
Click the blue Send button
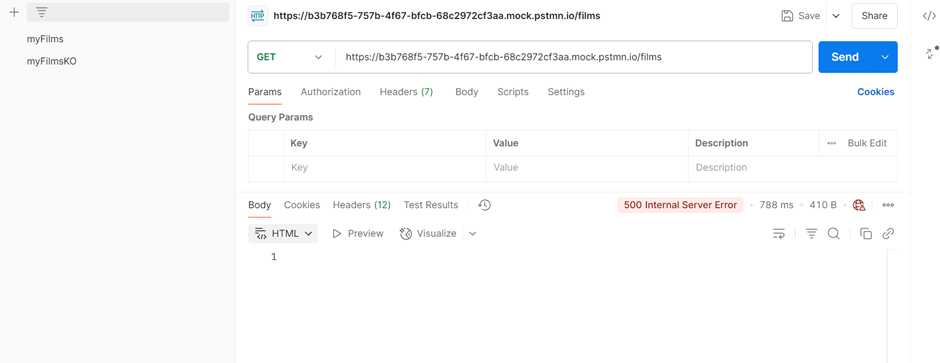coord(845,57)
